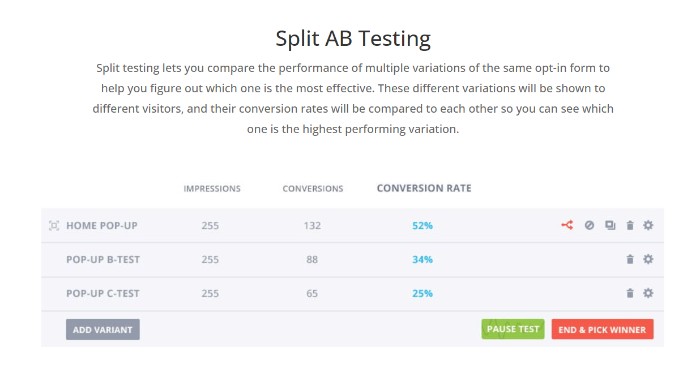Image resolution: width=700 pixels, height=368 pixels.
Task: Click End & Pick Winner button
Action: coord(602,330)
